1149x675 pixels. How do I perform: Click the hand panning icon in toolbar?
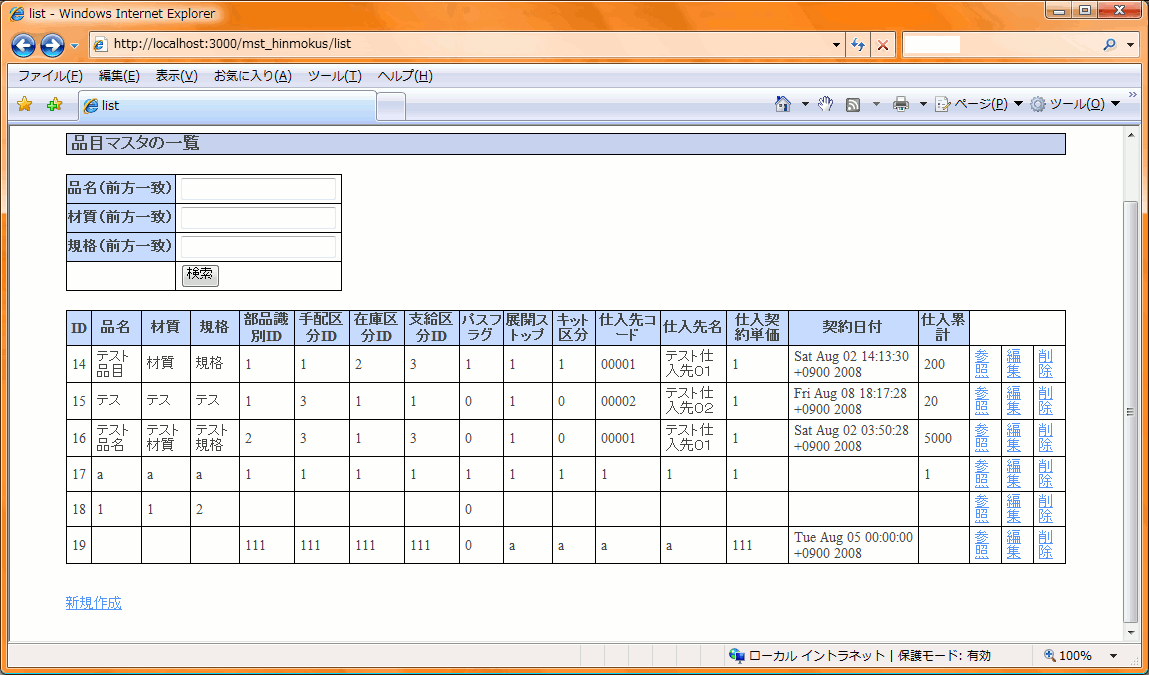(826, 104)
